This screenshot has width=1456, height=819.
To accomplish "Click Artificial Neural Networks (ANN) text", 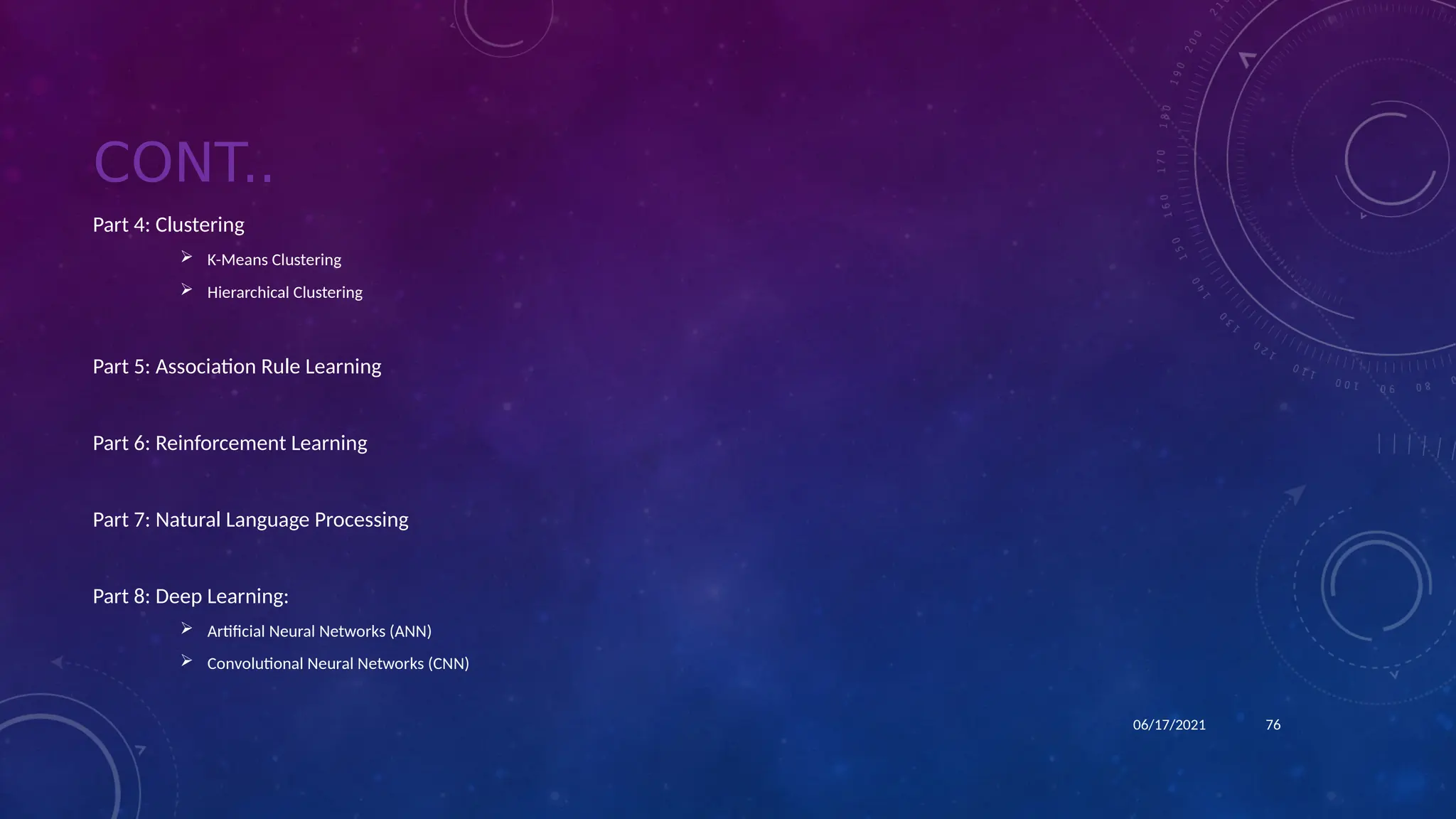I will click(x=319, y=631).
